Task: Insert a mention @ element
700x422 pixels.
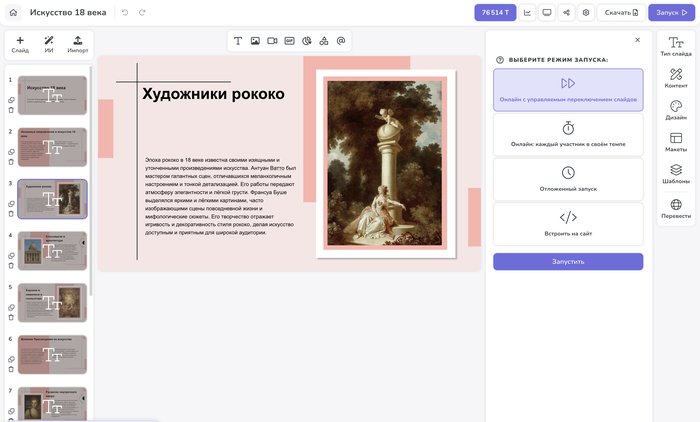Action: point(341,41)
